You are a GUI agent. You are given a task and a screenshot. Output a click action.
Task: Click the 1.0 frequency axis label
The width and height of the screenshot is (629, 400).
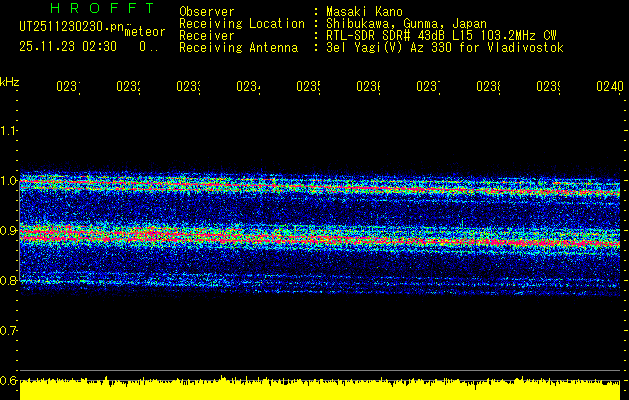tap(8, 180)
